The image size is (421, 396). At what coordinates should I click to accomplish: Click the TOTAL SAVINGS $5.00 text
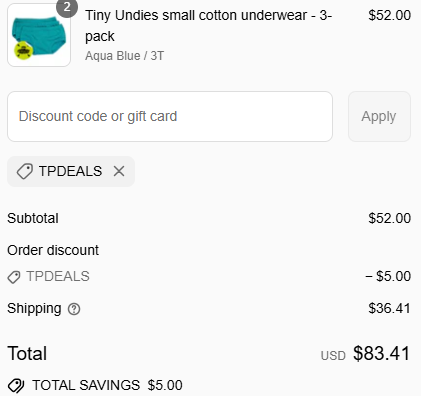coord(107,385)
